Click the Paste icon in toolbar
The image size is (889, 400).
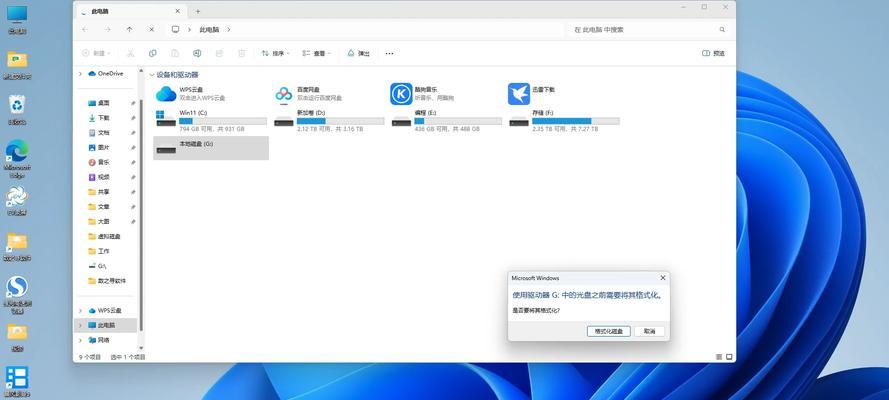pos(175,53)
